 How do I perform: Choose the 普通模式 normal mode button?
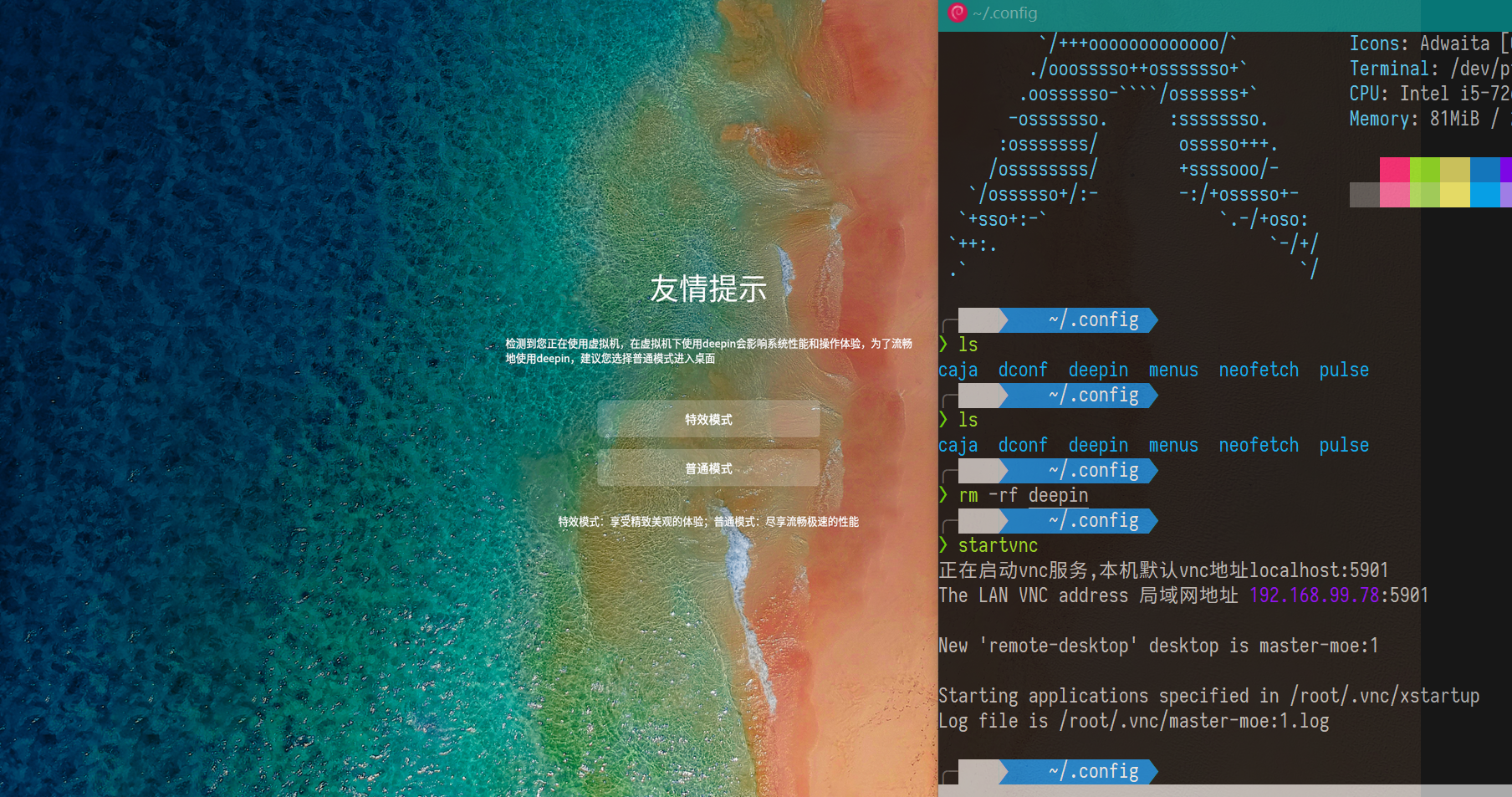point(708,468)
